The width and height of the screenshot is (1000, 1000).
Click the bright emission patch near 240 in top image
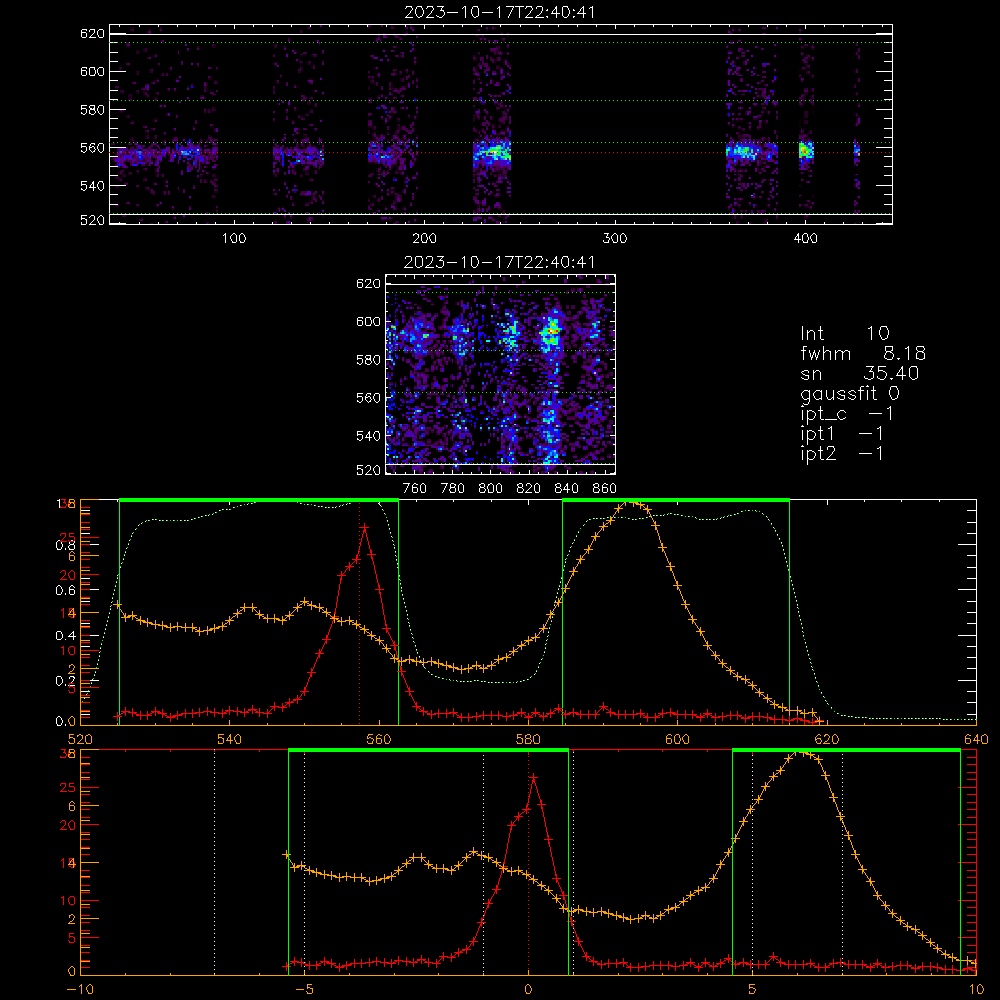pos(492,153)
